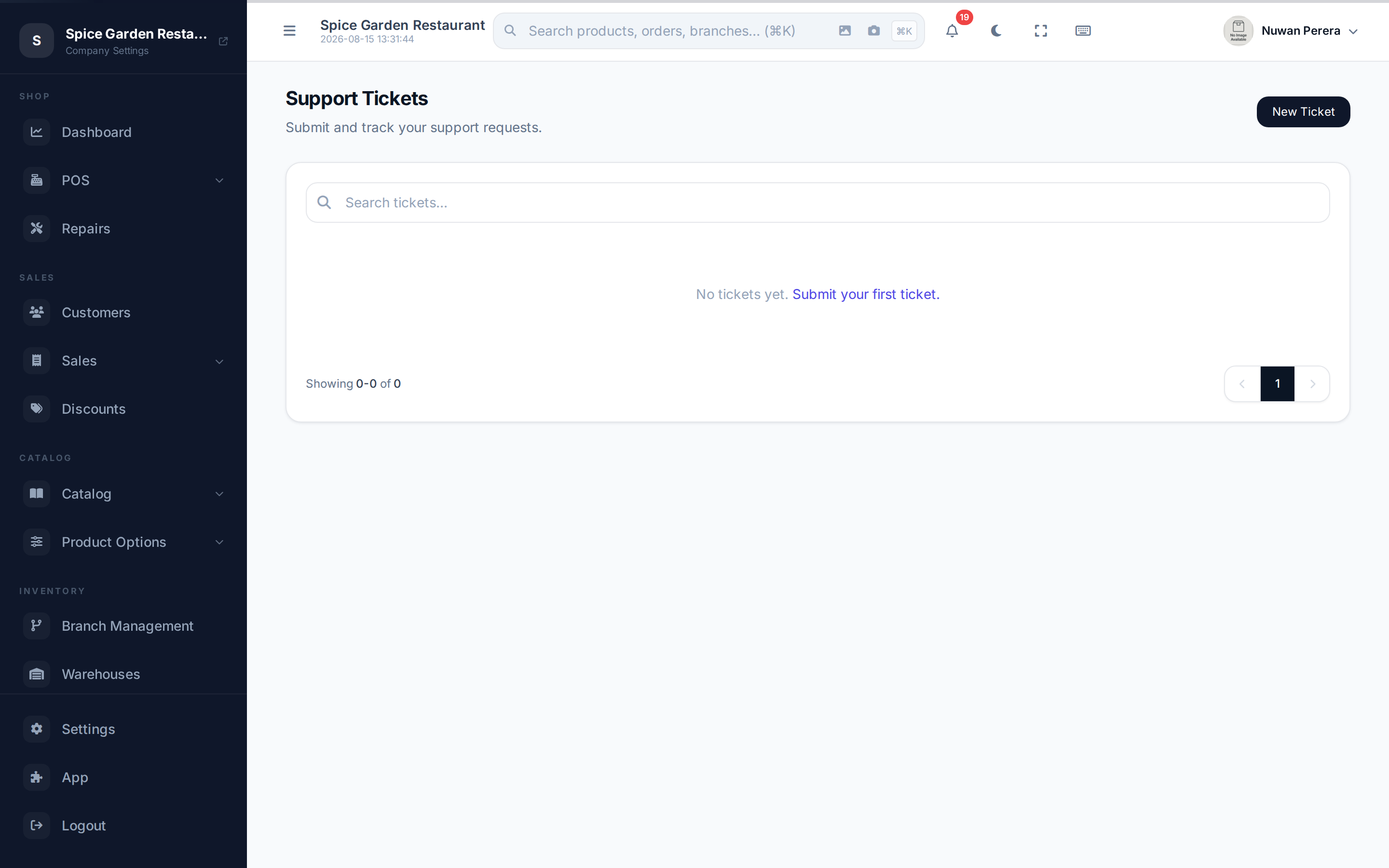
Task: Toggle fullscreen mode icon
Action: click(1041, 31)
